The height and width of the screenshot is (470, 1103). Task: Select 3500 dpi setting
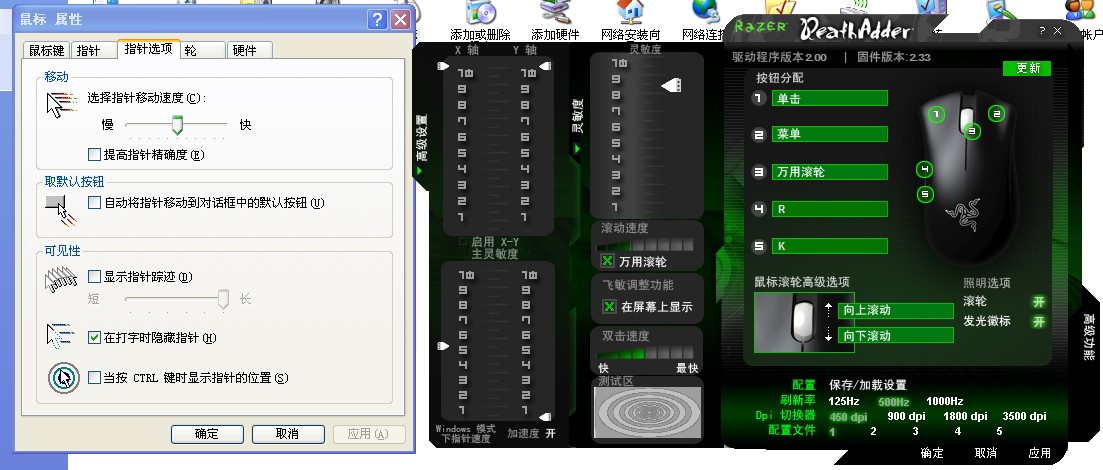click(1024, 417)
